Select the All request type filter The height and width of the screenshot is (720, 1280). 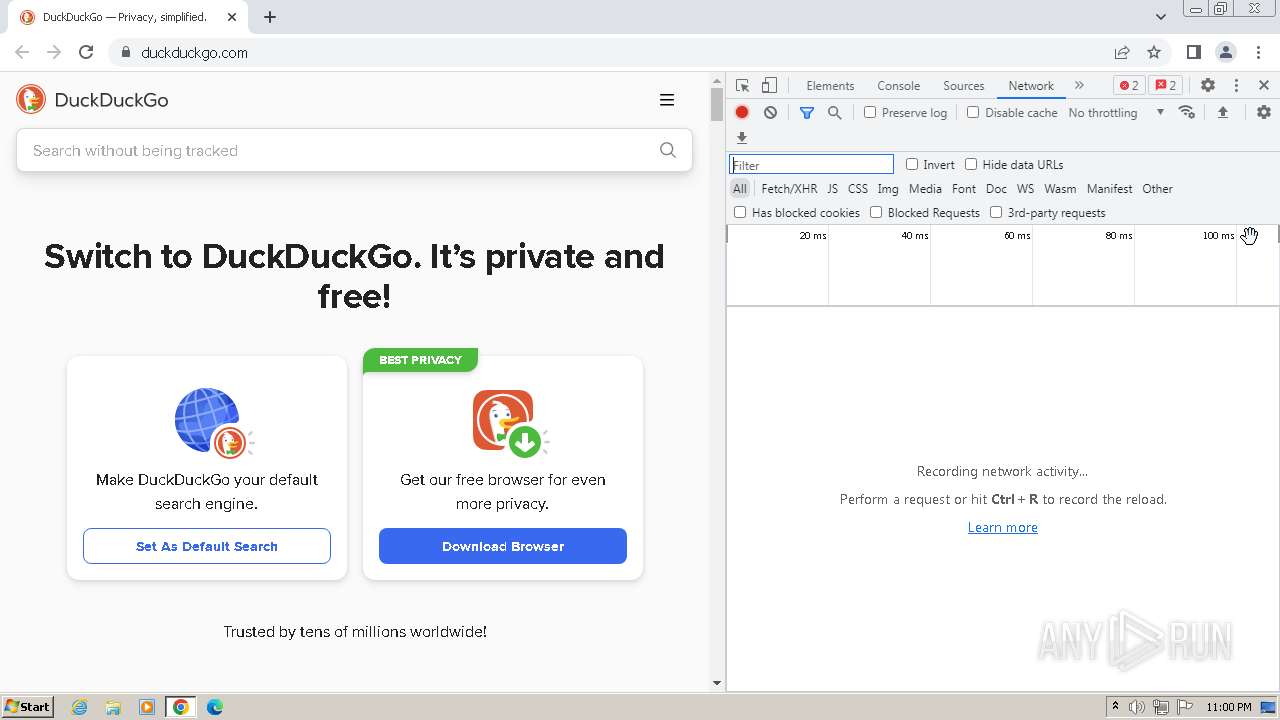740,189
